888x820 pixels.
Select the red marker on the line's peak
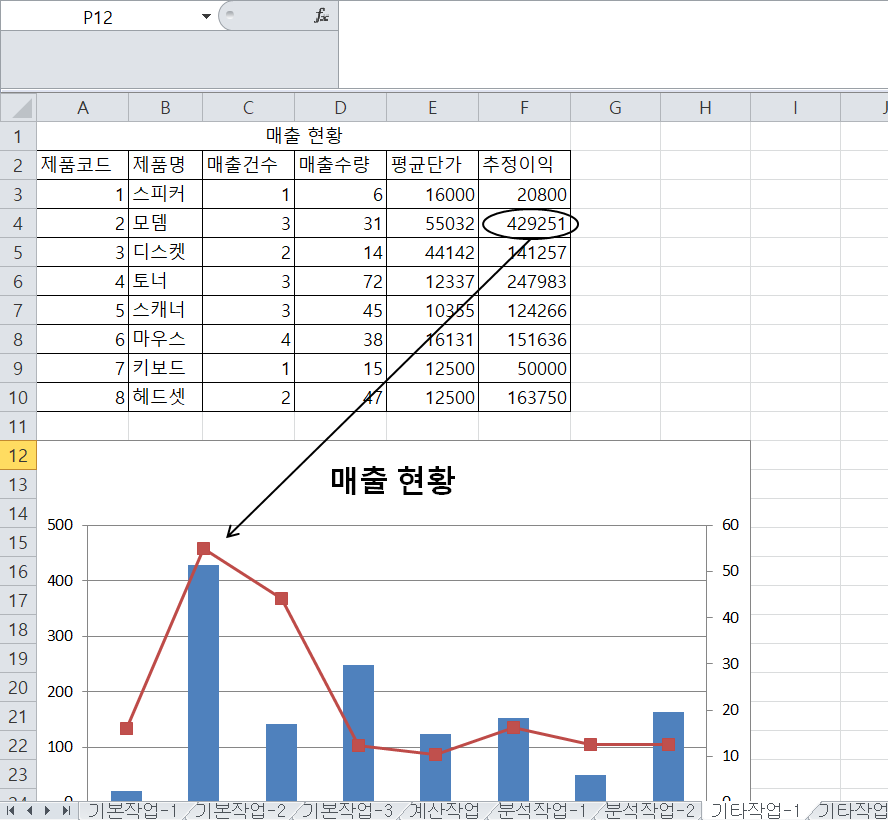203,548
